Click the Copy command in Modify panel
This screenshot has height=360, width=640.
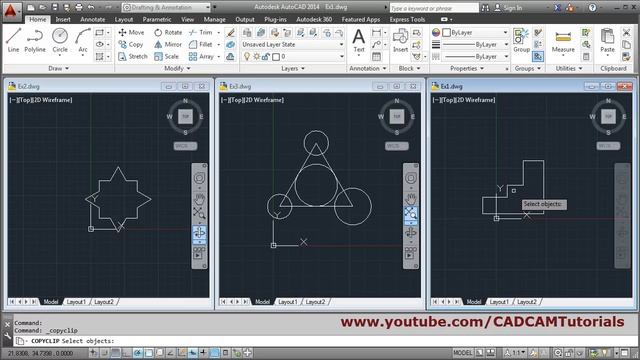pos(131,44)
